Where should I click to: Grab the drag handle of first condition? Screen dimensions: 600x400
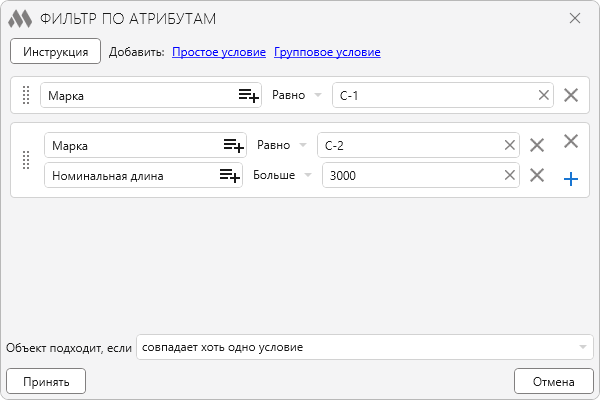coord(27,95)
